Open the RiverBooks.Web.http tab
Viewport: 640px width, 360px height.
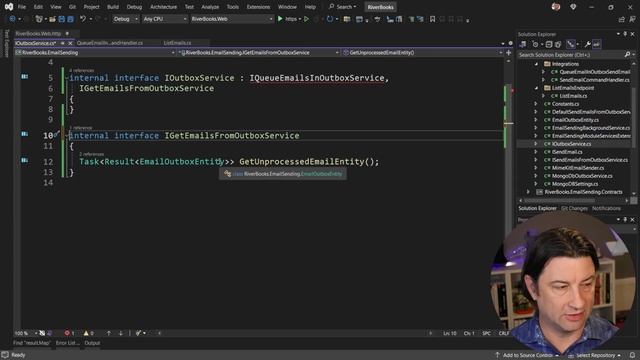38,33
